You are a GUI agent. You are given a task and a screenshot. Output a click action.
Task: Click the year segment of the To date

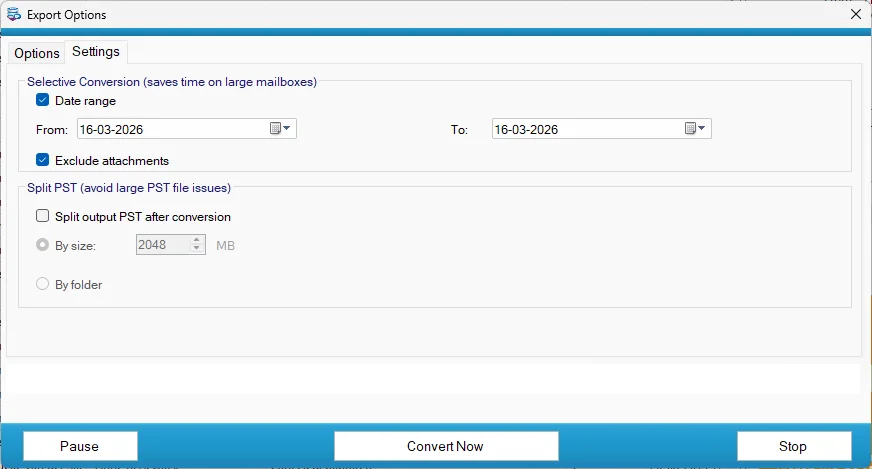click(x=541, y=130)
